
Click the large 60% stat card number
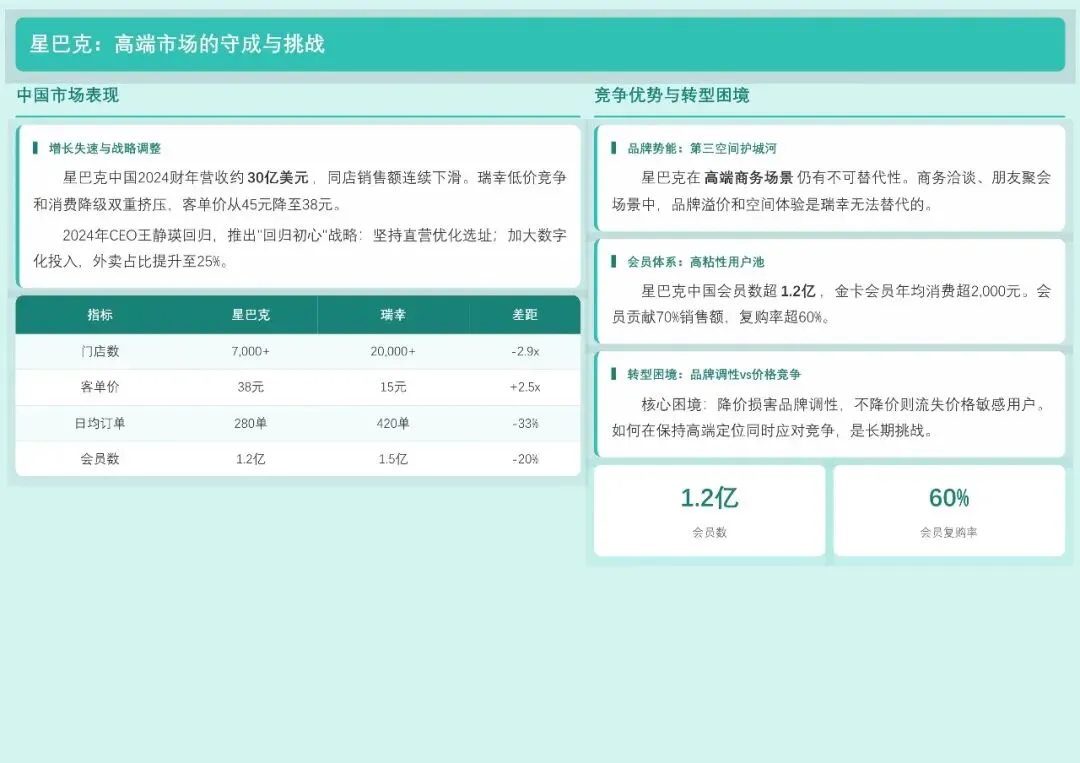tap(949, 498)
